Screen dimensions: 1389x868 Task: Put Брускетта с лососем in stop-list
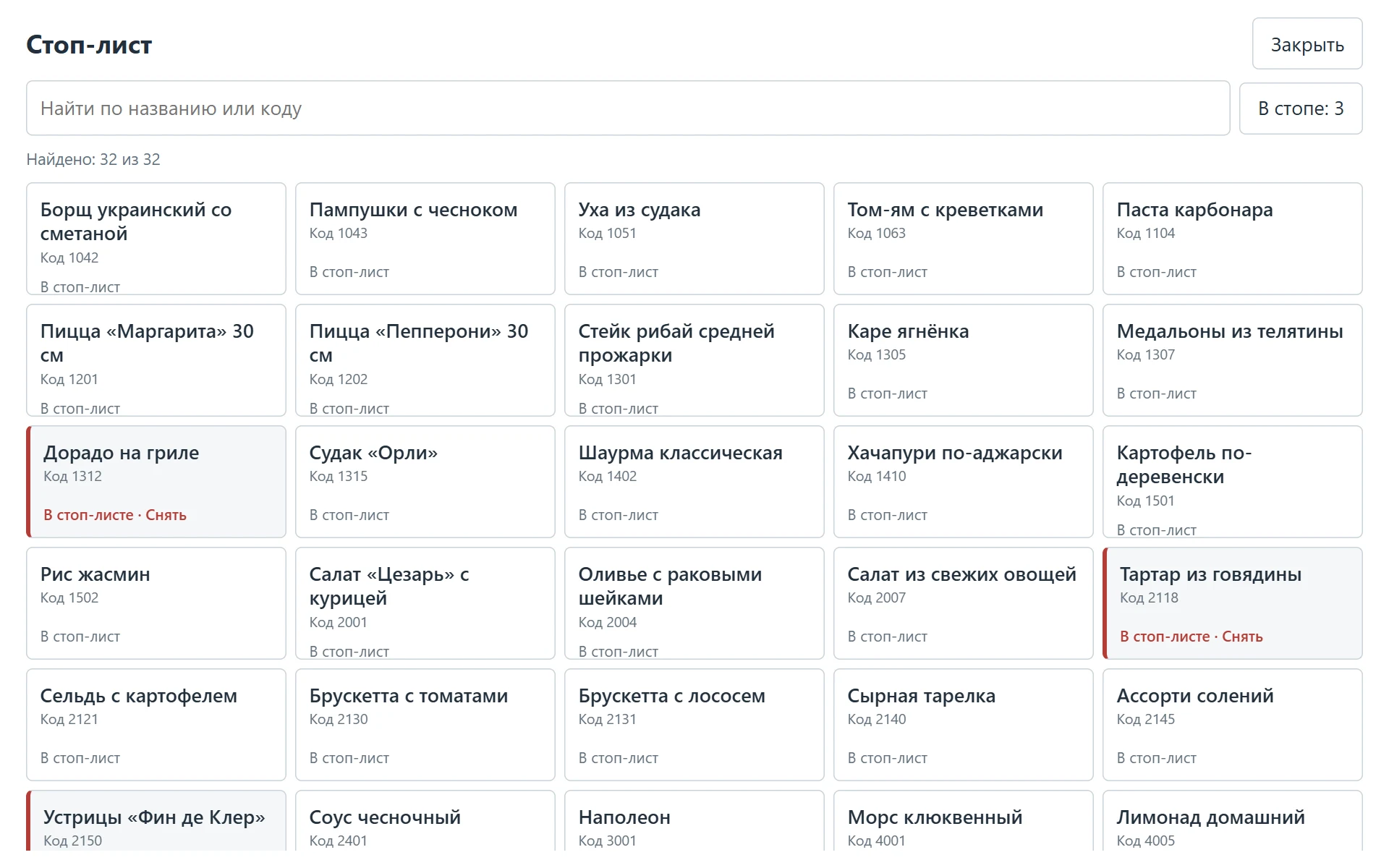click(694, 725)
